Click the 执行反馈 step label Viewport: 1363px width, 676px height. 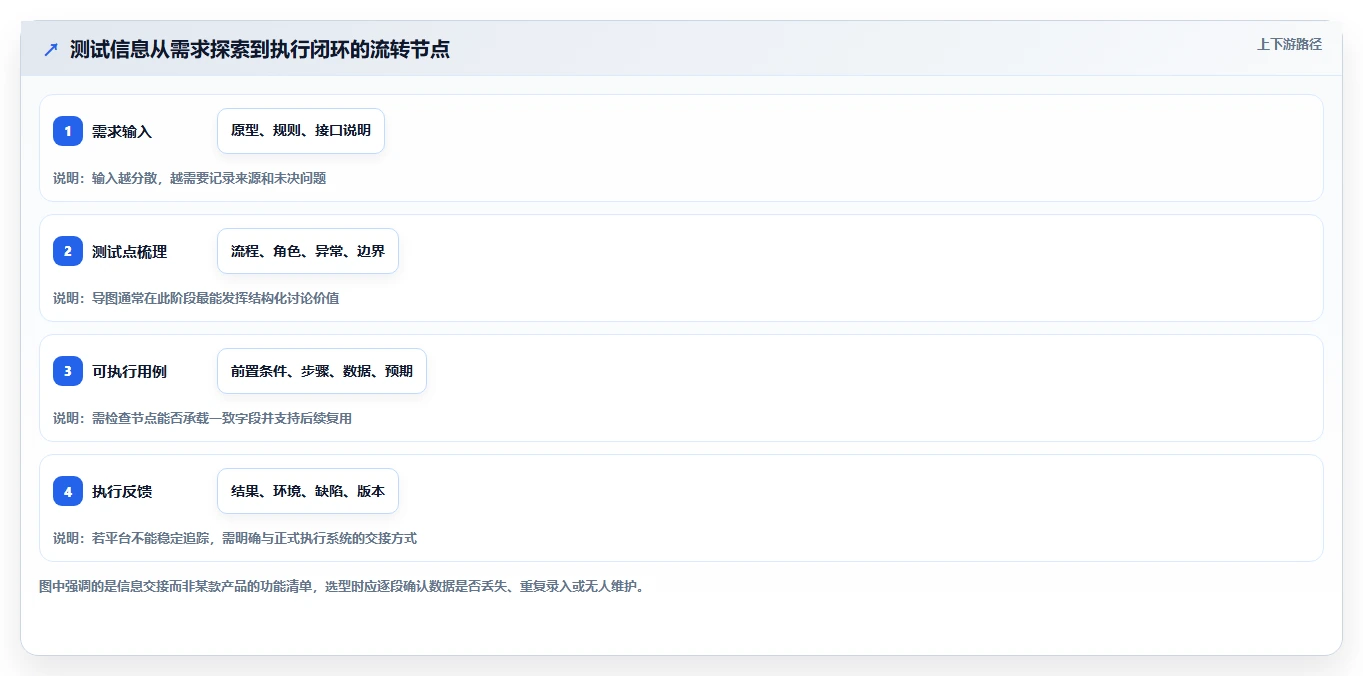point(122,491)
